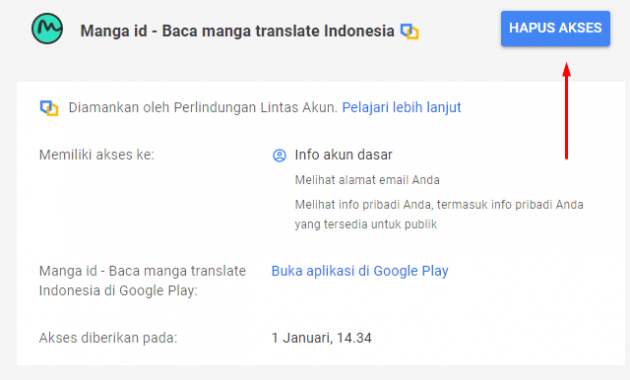Image resolution: width=630 pixels, height=380 pixels.
Task: Select the 1 Januari, 14.34 access date
Action: 321,338
